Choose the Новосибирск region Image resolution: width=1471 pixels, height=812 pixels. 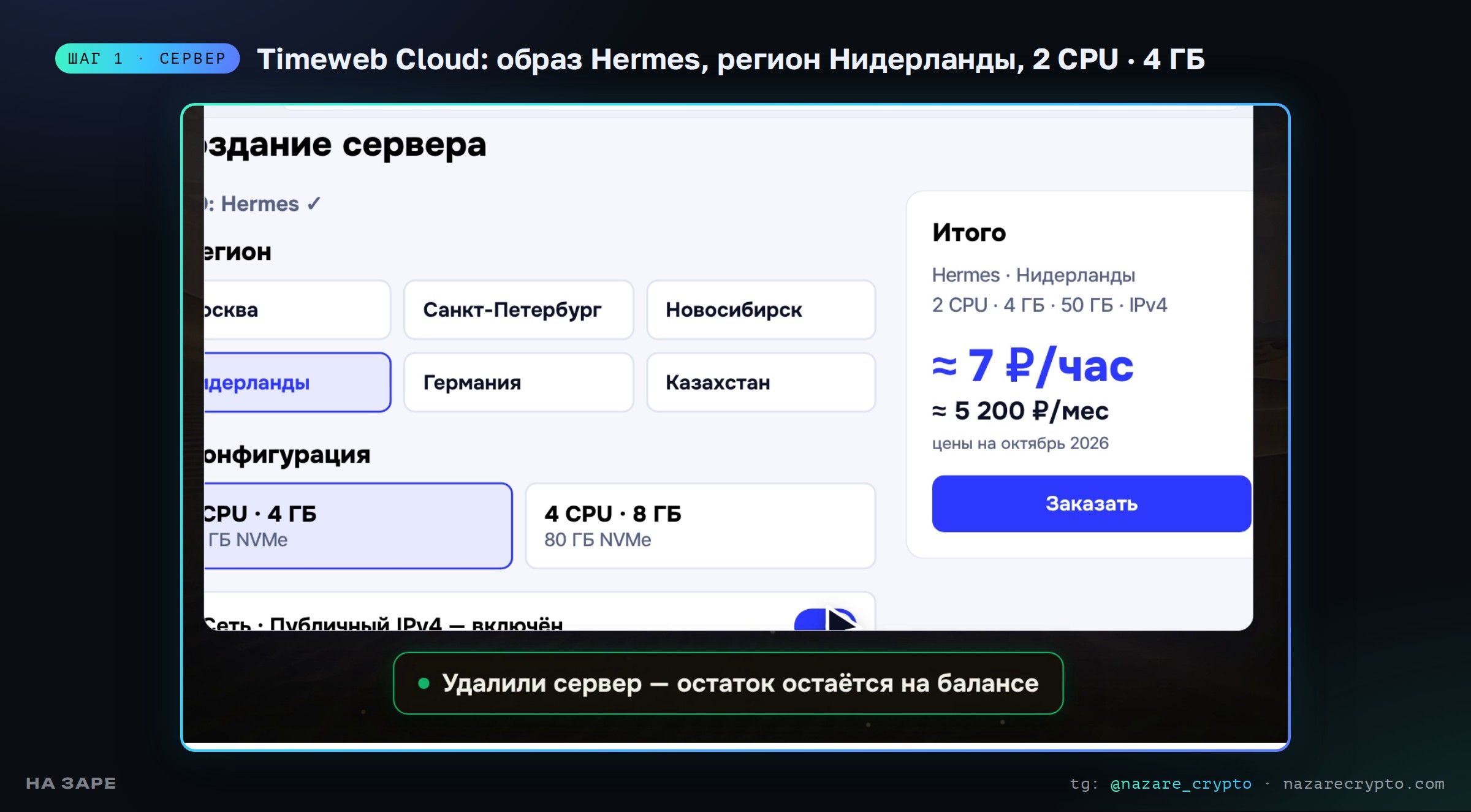(761, 309)
